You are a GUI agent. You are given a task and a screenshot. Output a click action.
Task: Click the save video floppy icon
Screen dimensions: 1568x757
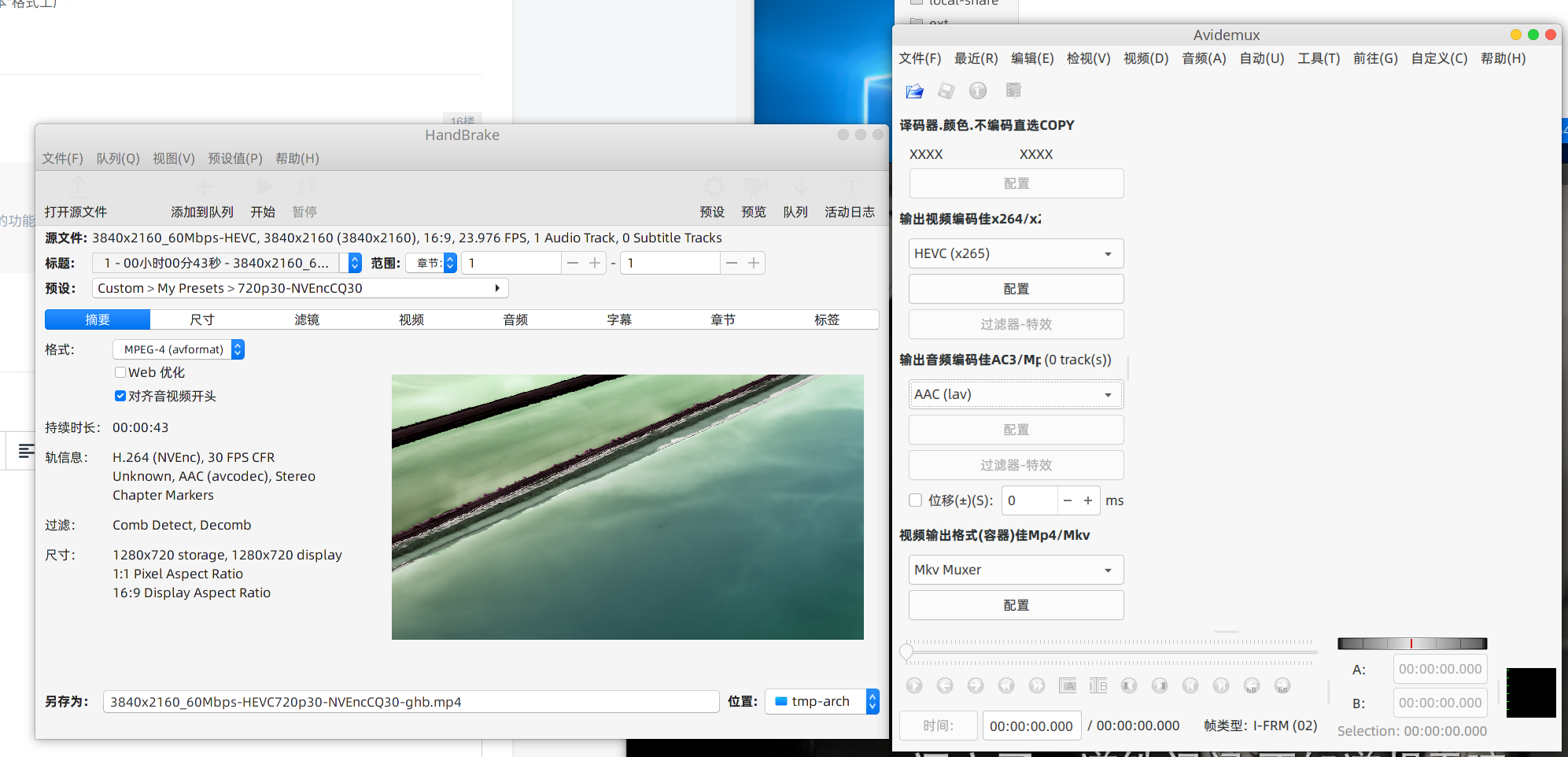coord(946,91)
